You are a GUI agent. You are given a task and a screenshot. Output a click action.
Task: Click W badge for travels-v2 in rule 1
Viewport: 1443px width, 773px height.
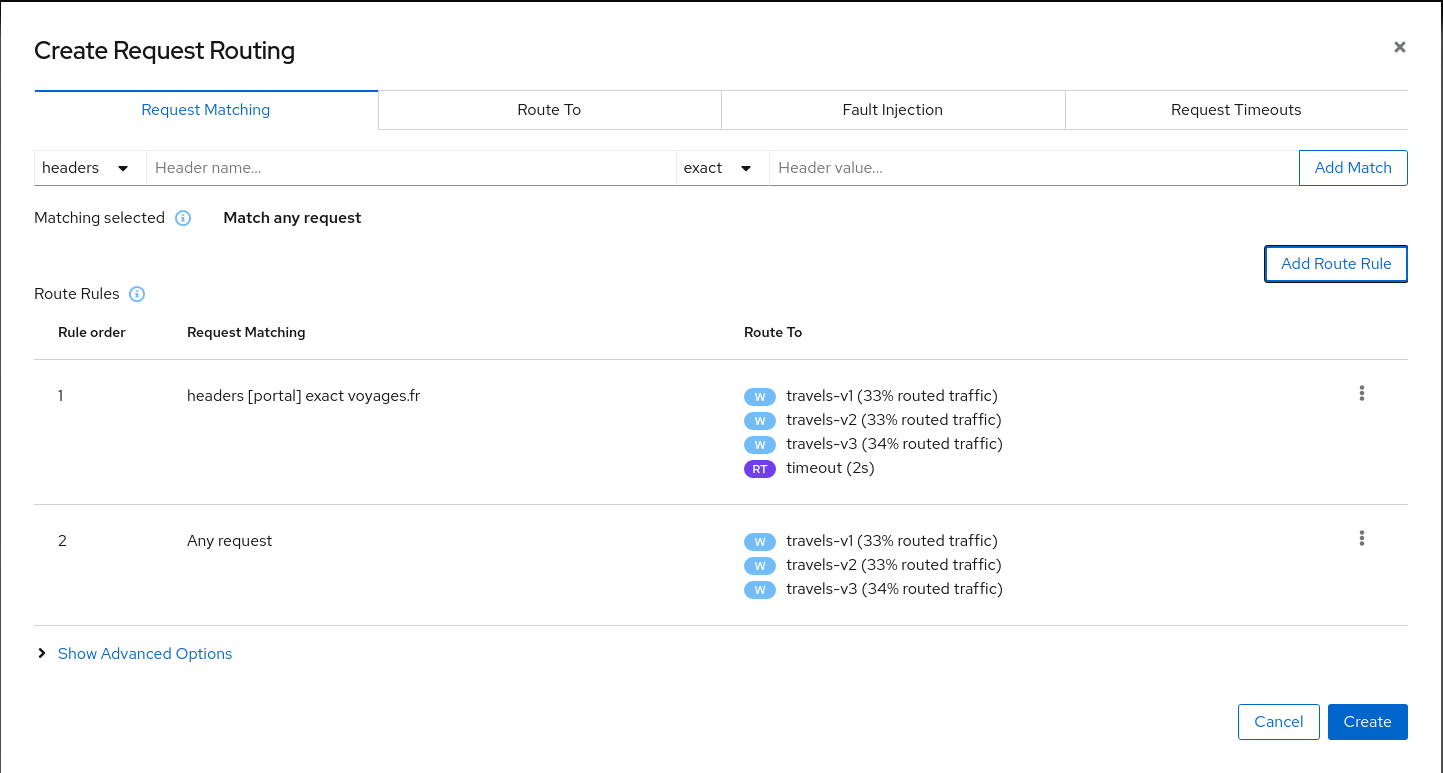pos(759,421)
